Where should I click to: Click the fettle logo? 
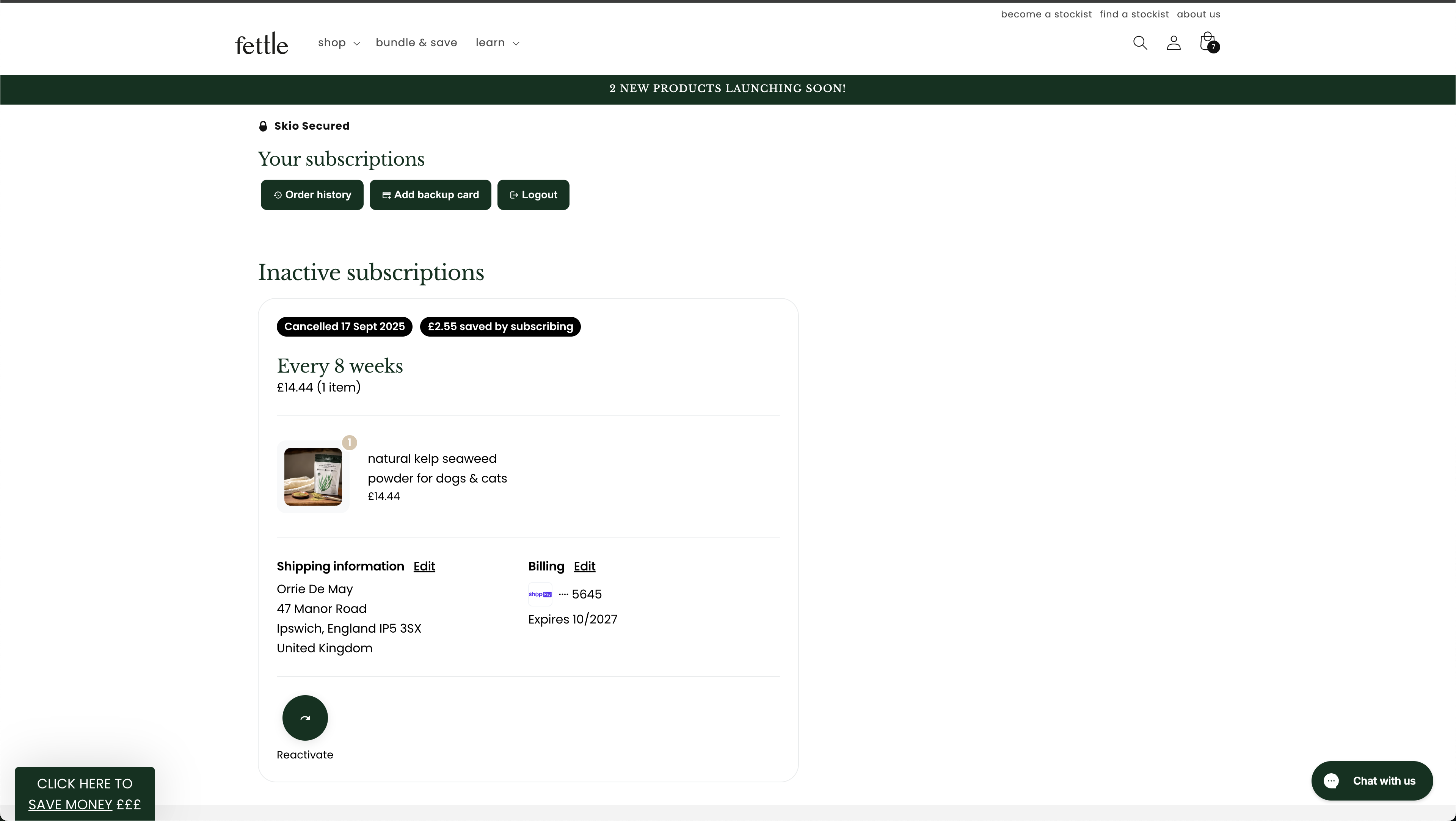pos(261,44)
